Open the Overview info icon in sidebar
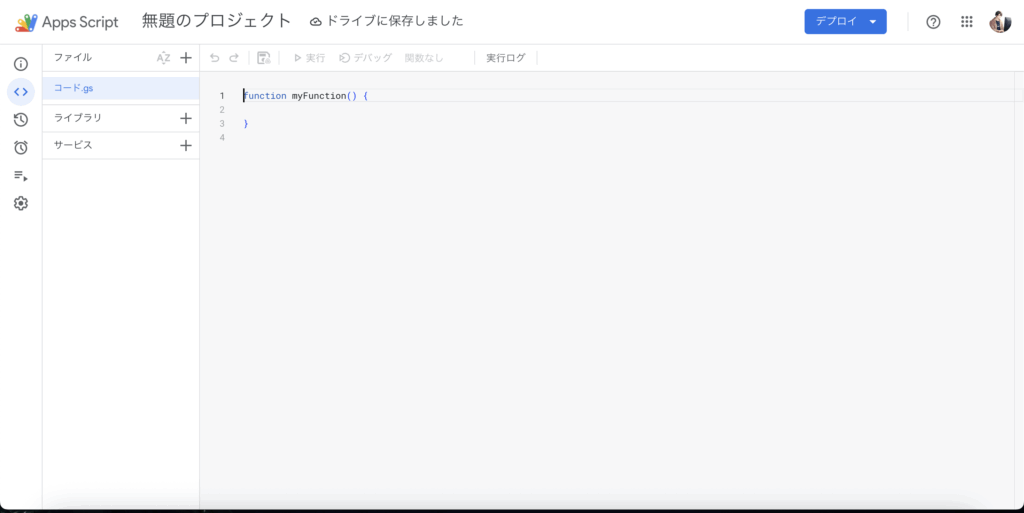Image resolution: width=1024 pixels, height=513 pixels. click(21, 64)
